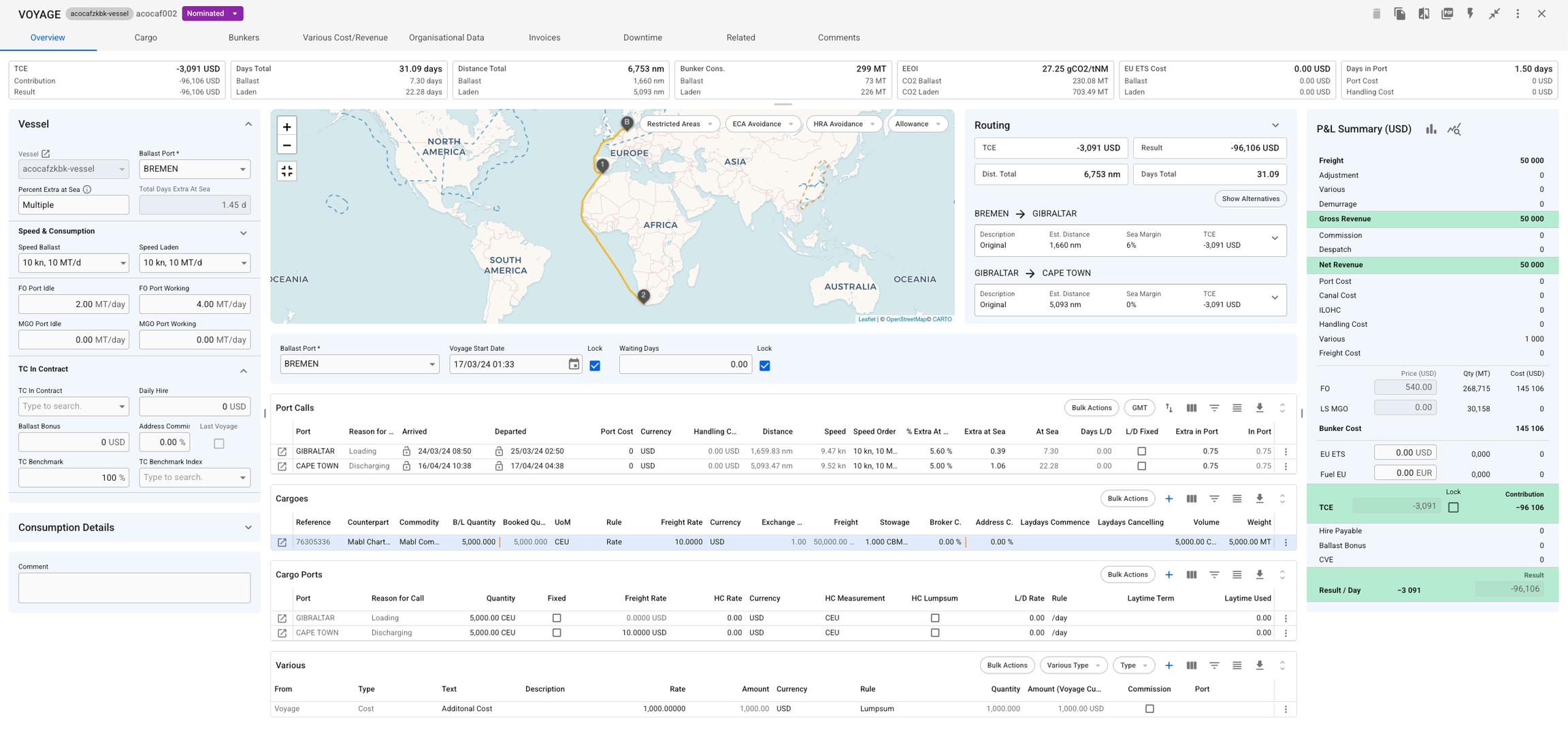Download the Port Calls table
Viewport: 1568px width, 732px height.
[1259, 408]
